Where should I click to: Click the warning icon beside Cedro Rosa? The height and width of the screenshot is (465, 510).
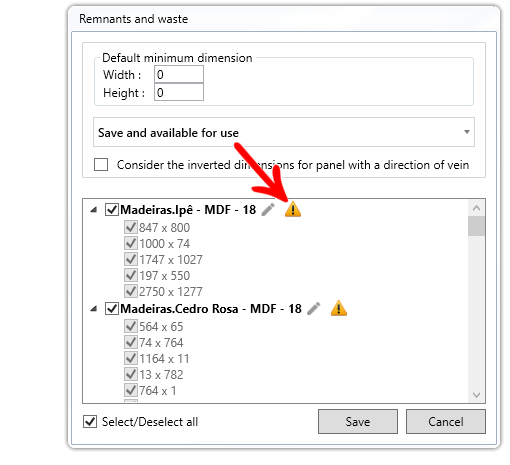click(x=339, y=308)
